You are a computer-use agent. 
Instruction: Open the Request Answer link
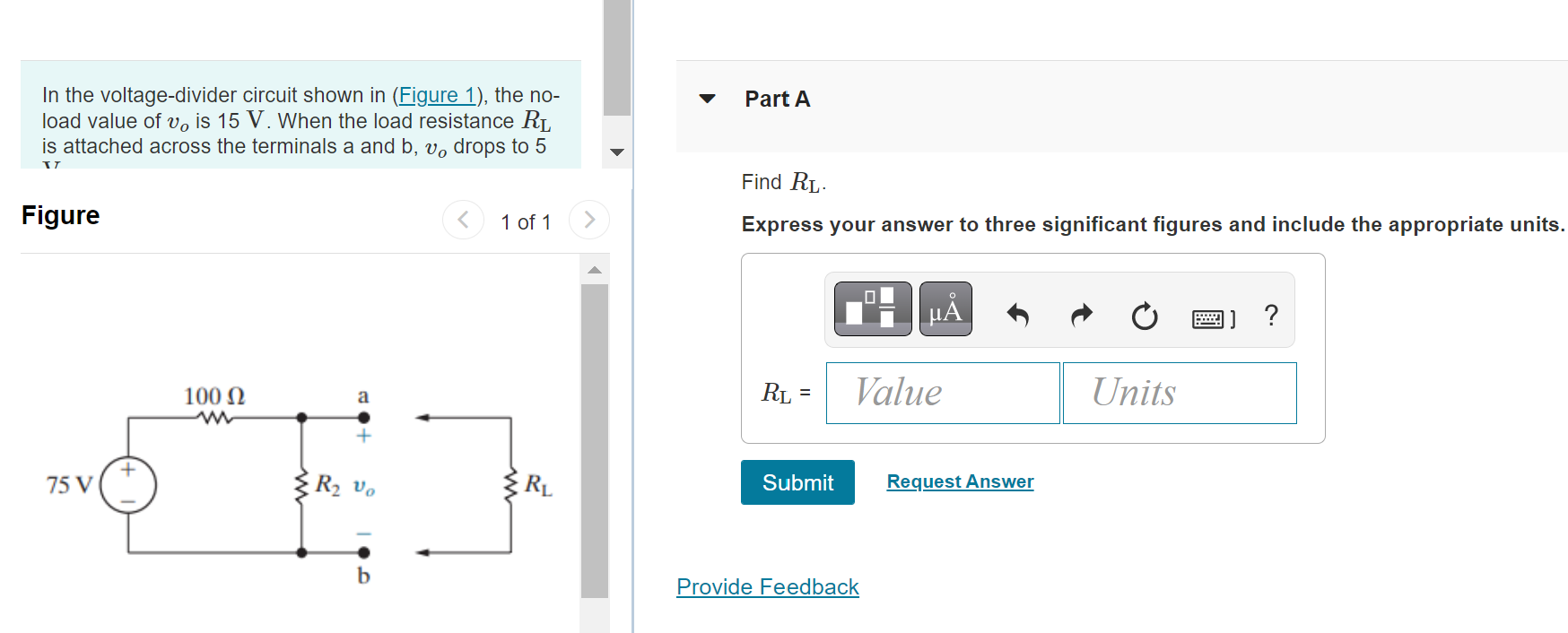pyautogui.click(x=959, y=481)
